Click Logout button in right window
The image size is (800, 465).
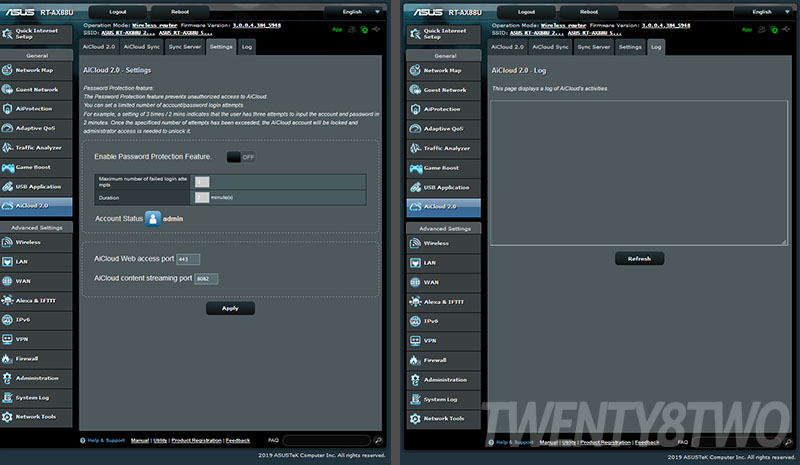pyautogui.click(x=527, y=12)
